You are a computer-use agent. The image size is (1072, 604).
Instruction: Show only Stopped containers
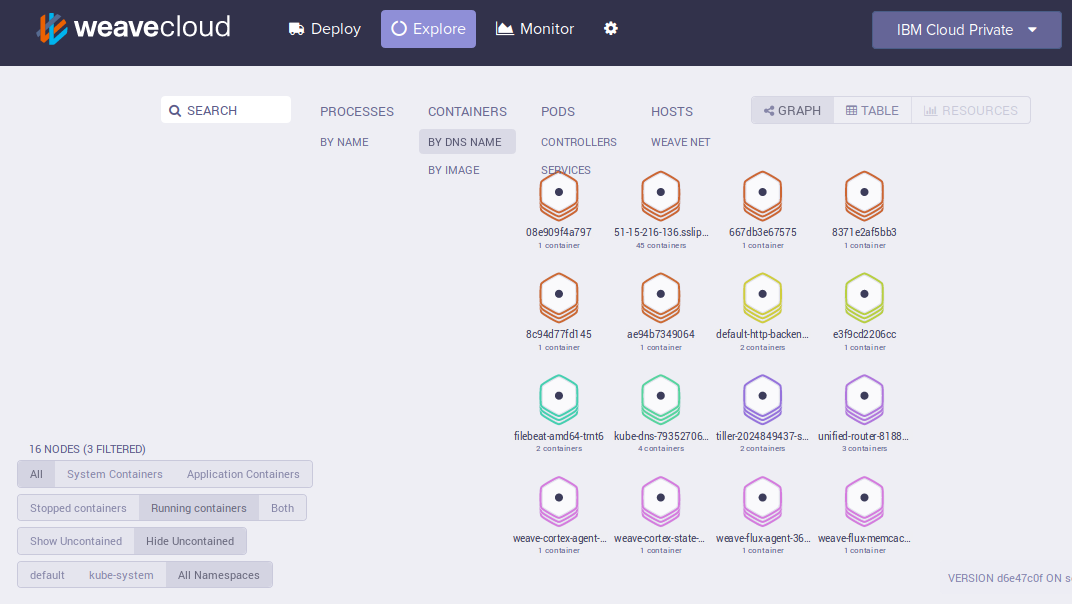click(x=78, y=508)
